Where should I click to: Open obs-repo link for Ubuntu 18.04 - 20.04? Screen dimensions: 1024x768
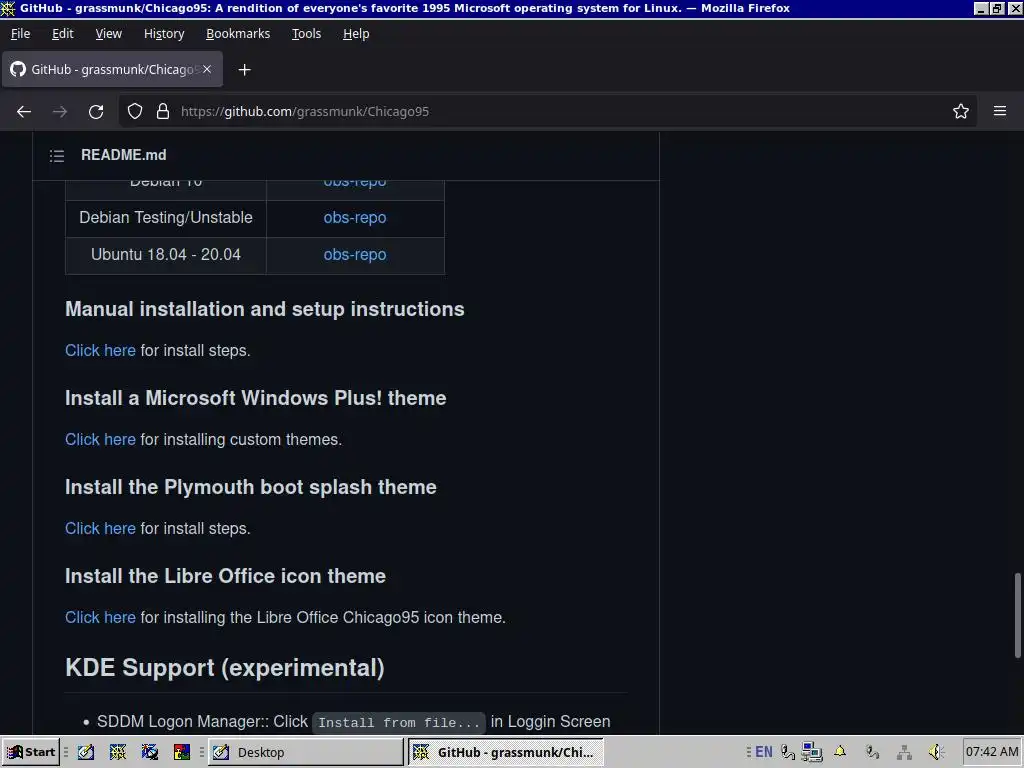(355, 255)
